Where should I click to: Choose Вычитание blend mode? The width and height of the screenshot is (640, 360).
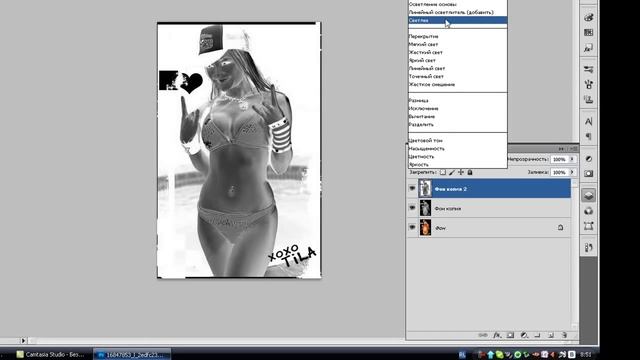pos(458,116)
